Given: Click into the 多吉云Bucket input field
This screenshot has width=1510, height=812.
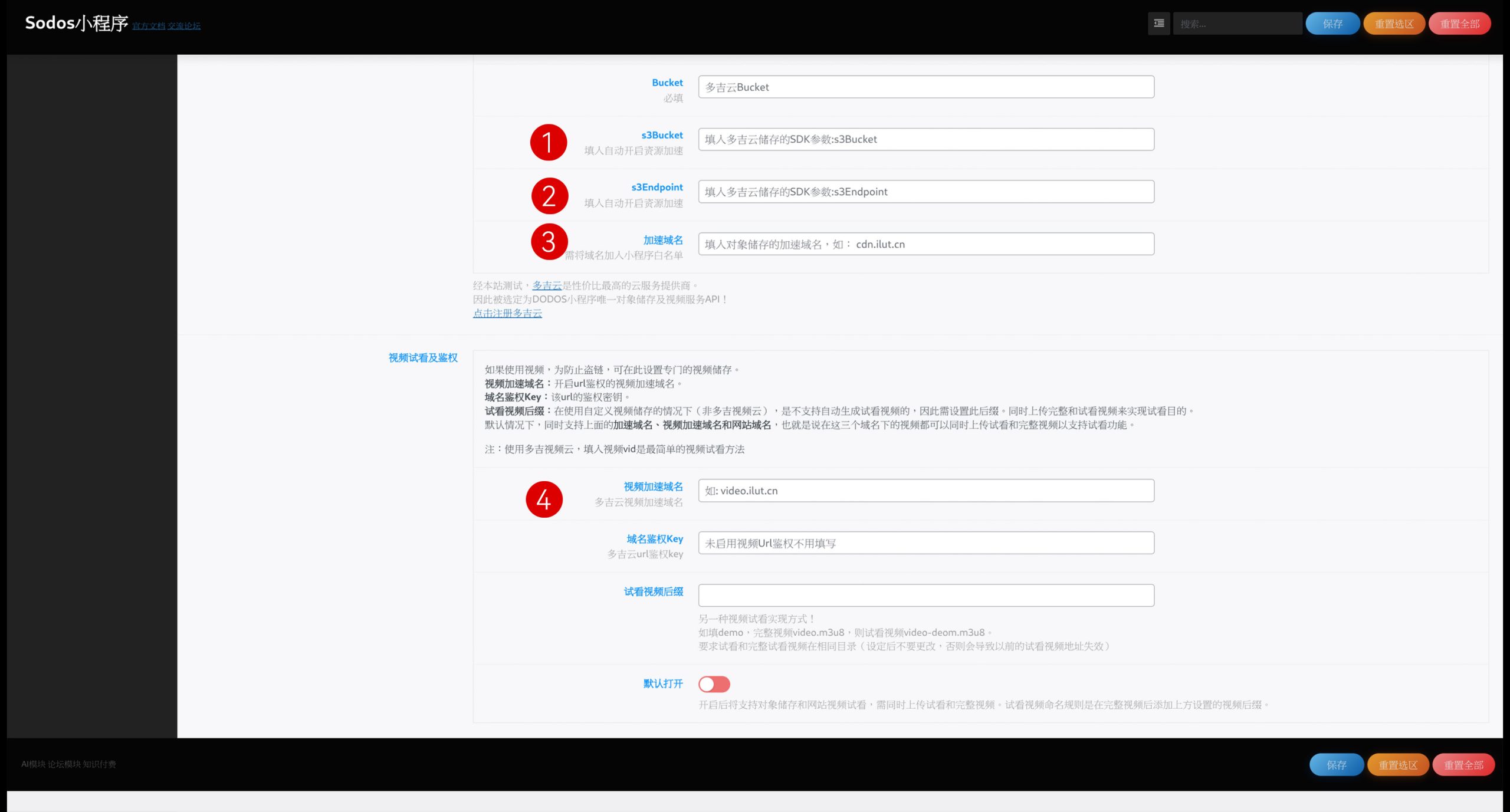Looking at the screenshot, I should coord(925,87).
